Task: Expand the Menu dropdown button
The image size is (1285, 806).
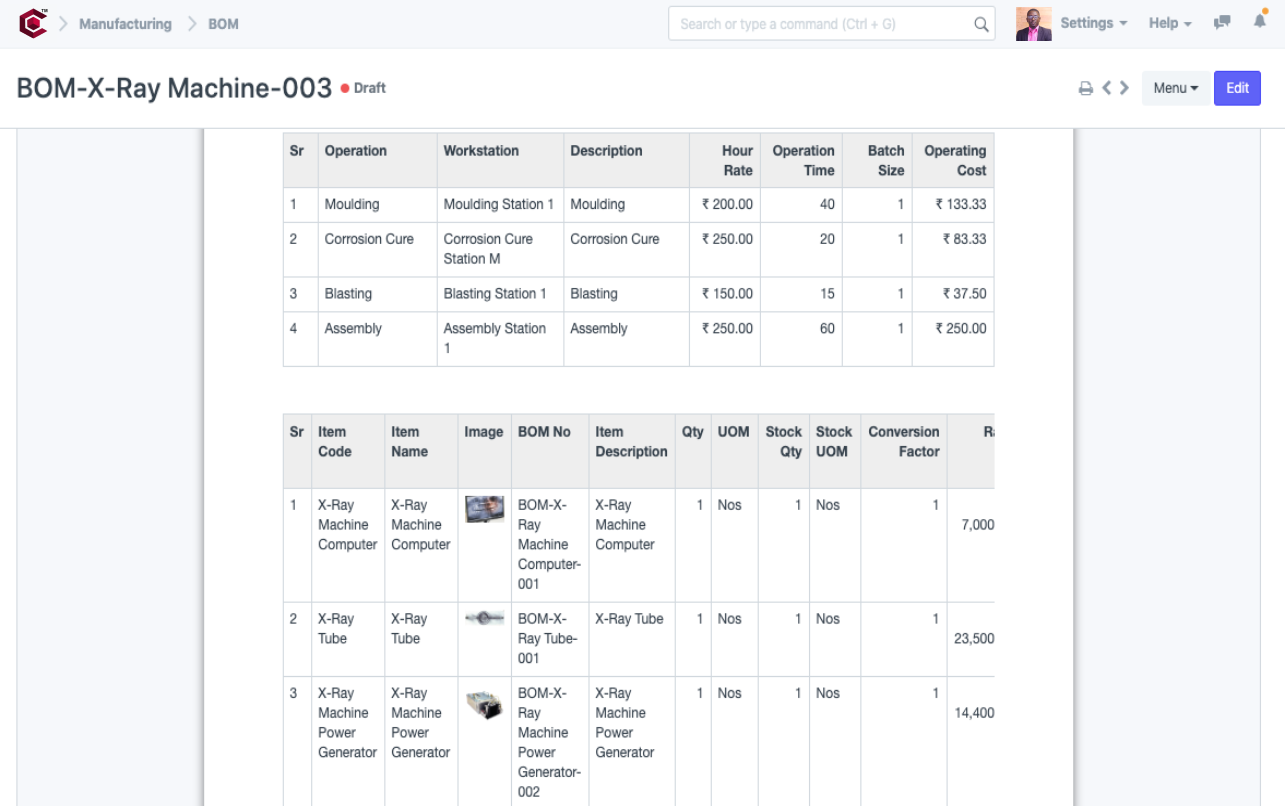Action: (1175, 88)
